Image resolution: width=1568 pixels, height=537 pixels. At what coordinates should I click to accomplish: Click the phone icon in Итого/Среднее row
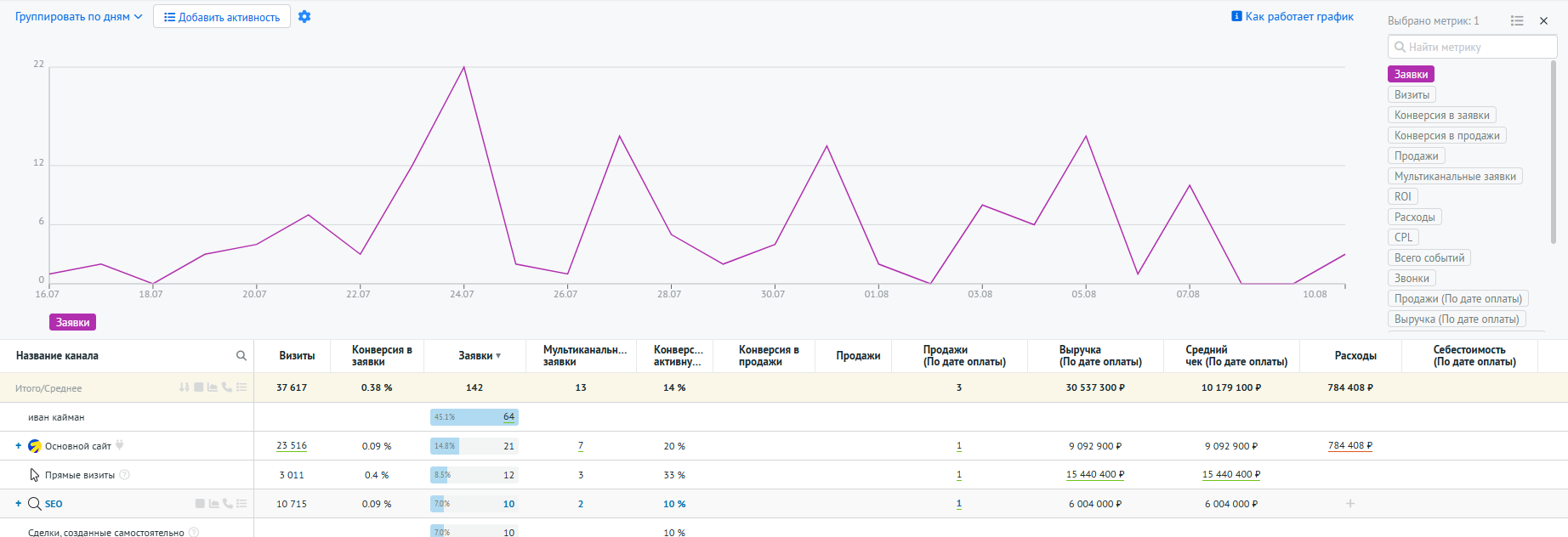coord(227,387)
